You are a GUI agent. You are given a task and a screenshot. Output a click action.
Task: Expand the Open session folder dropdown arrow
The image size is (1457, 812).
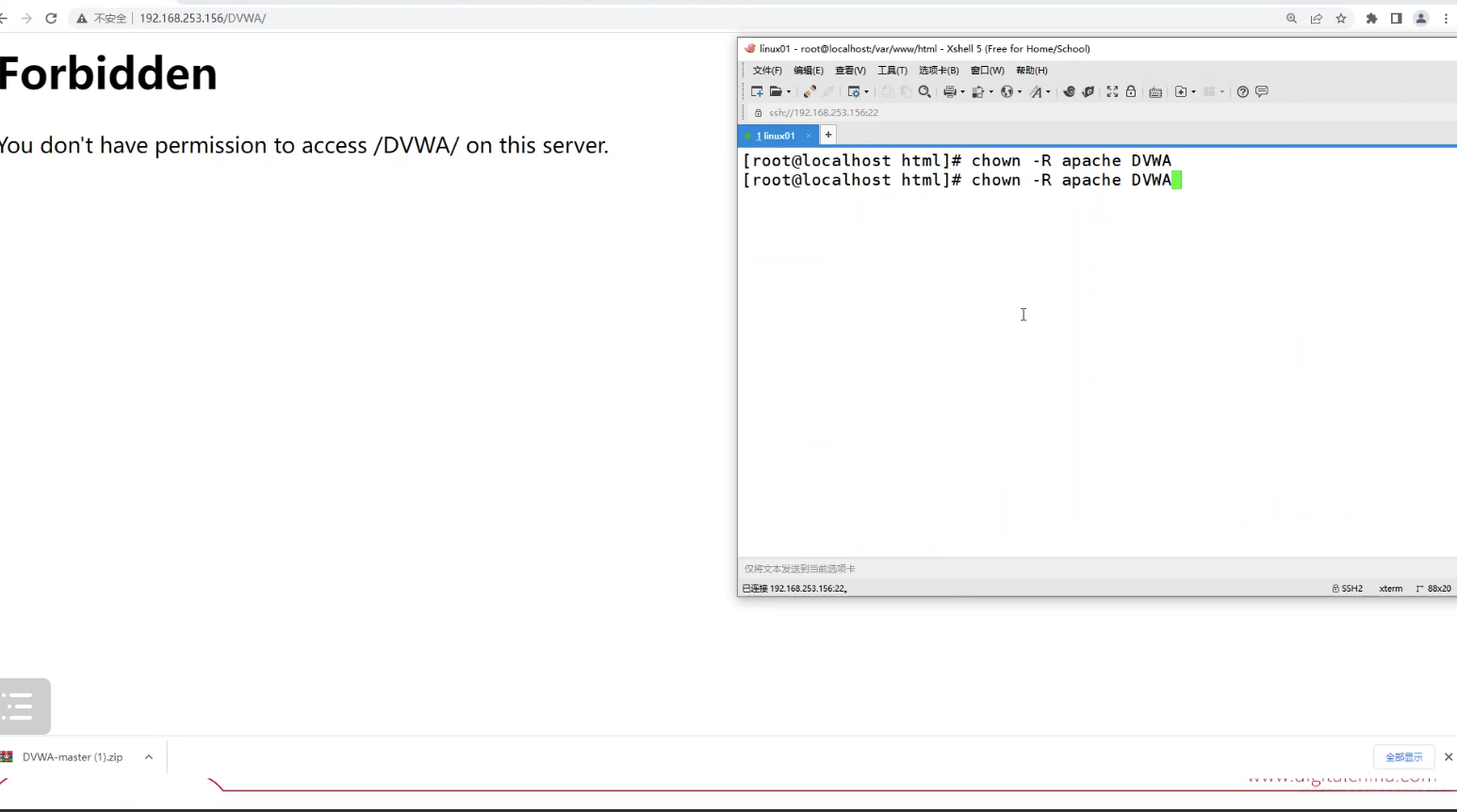tap(789, 91)
